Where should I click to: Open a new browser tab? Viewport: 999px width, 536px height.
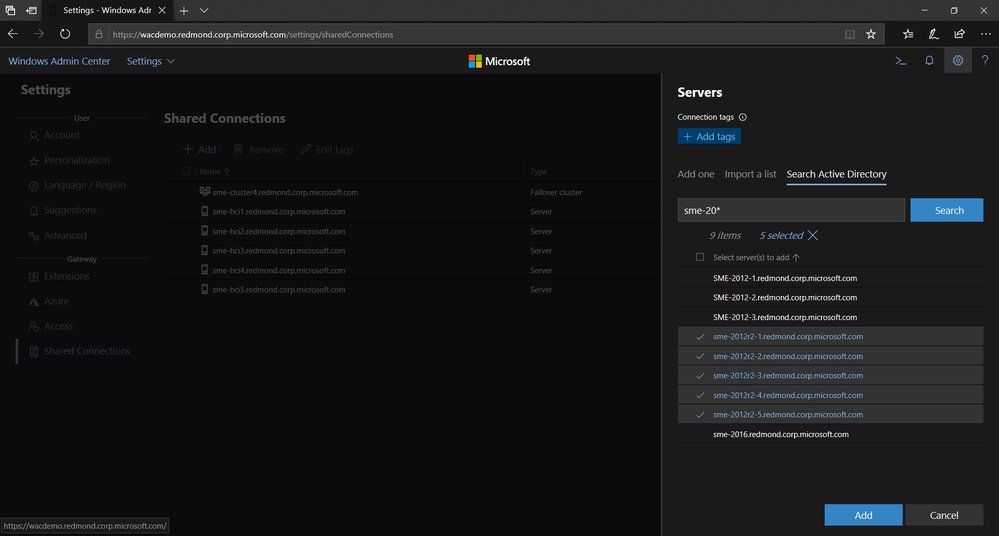pyautogui.click(x=183, y=11)
